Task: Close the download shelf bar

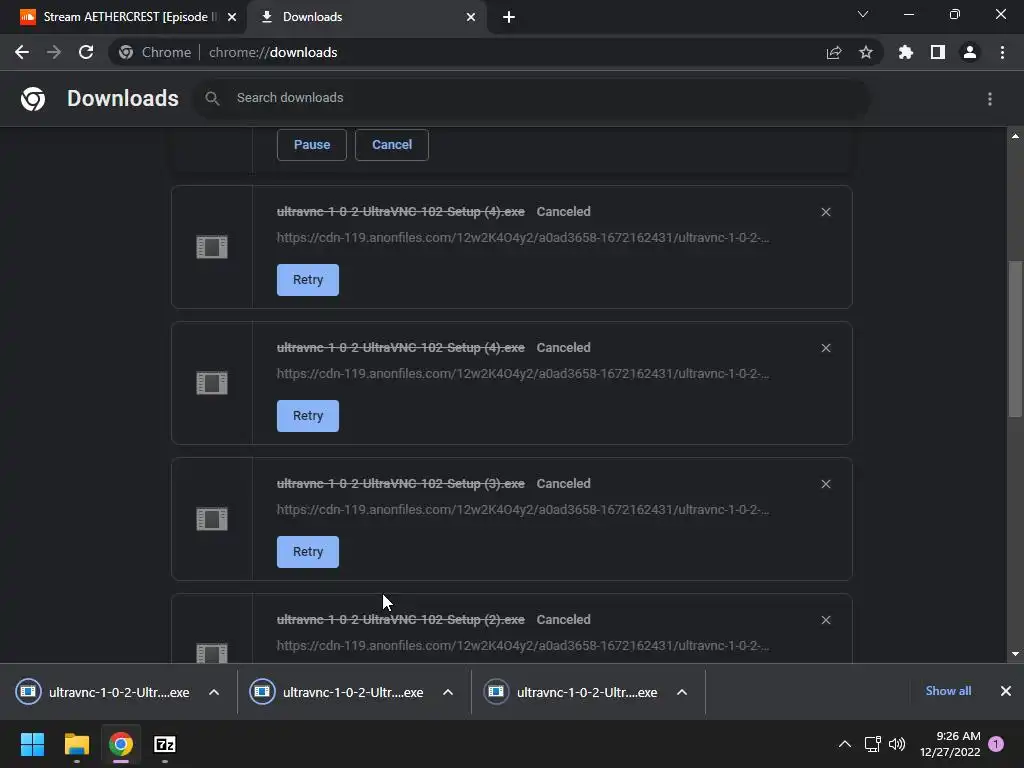Action: [1006, 691]
